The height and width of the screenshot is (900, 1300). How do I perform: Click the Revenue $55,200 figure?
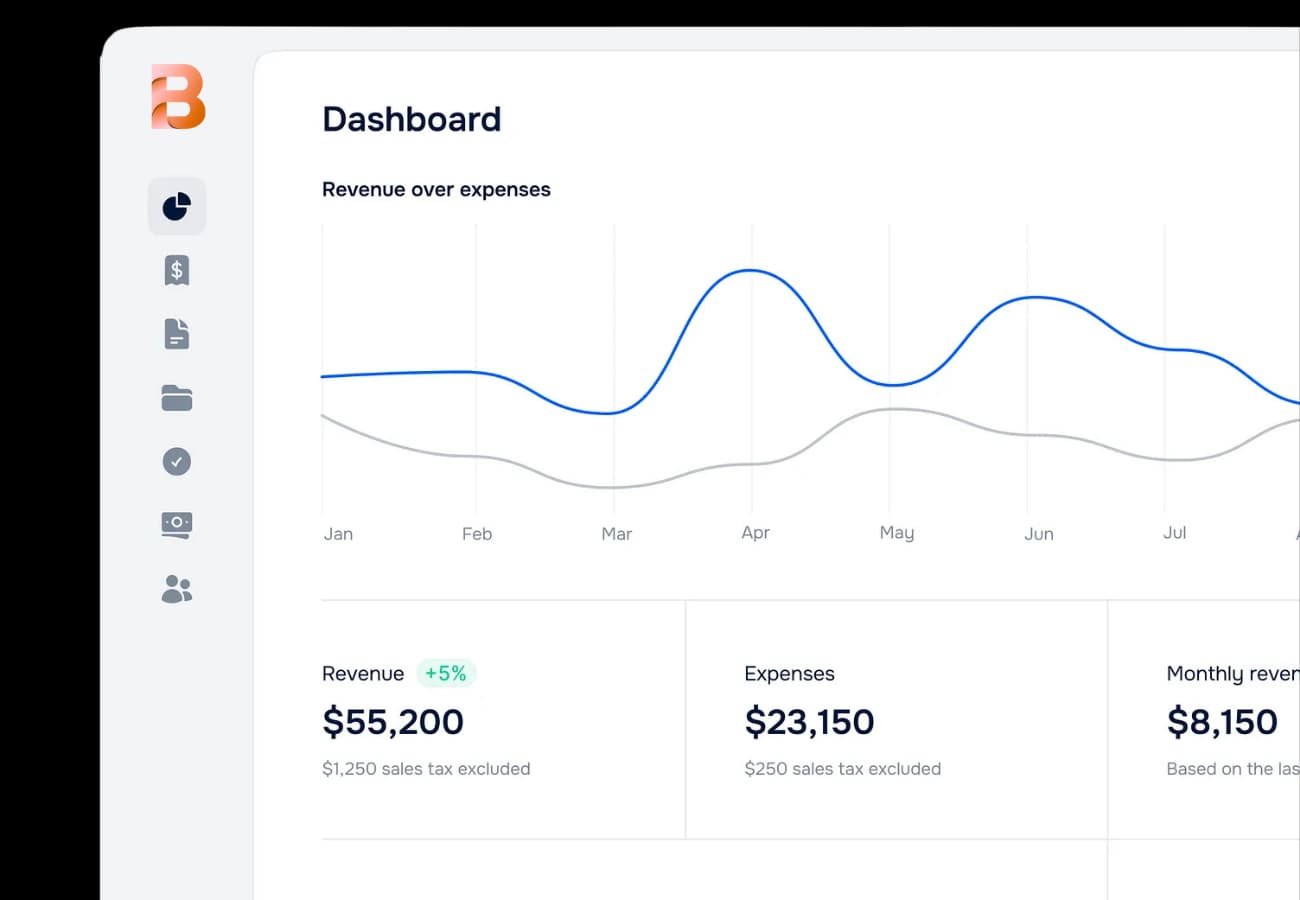click(392, 721)
